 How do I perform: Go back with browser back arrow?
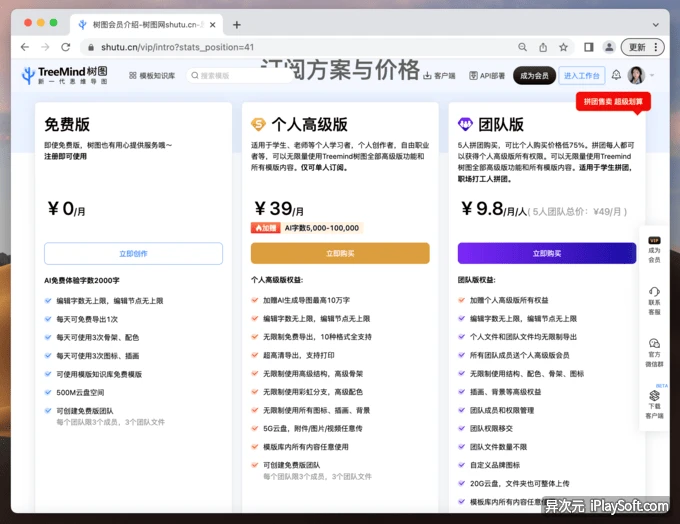[x=25, y=47]
